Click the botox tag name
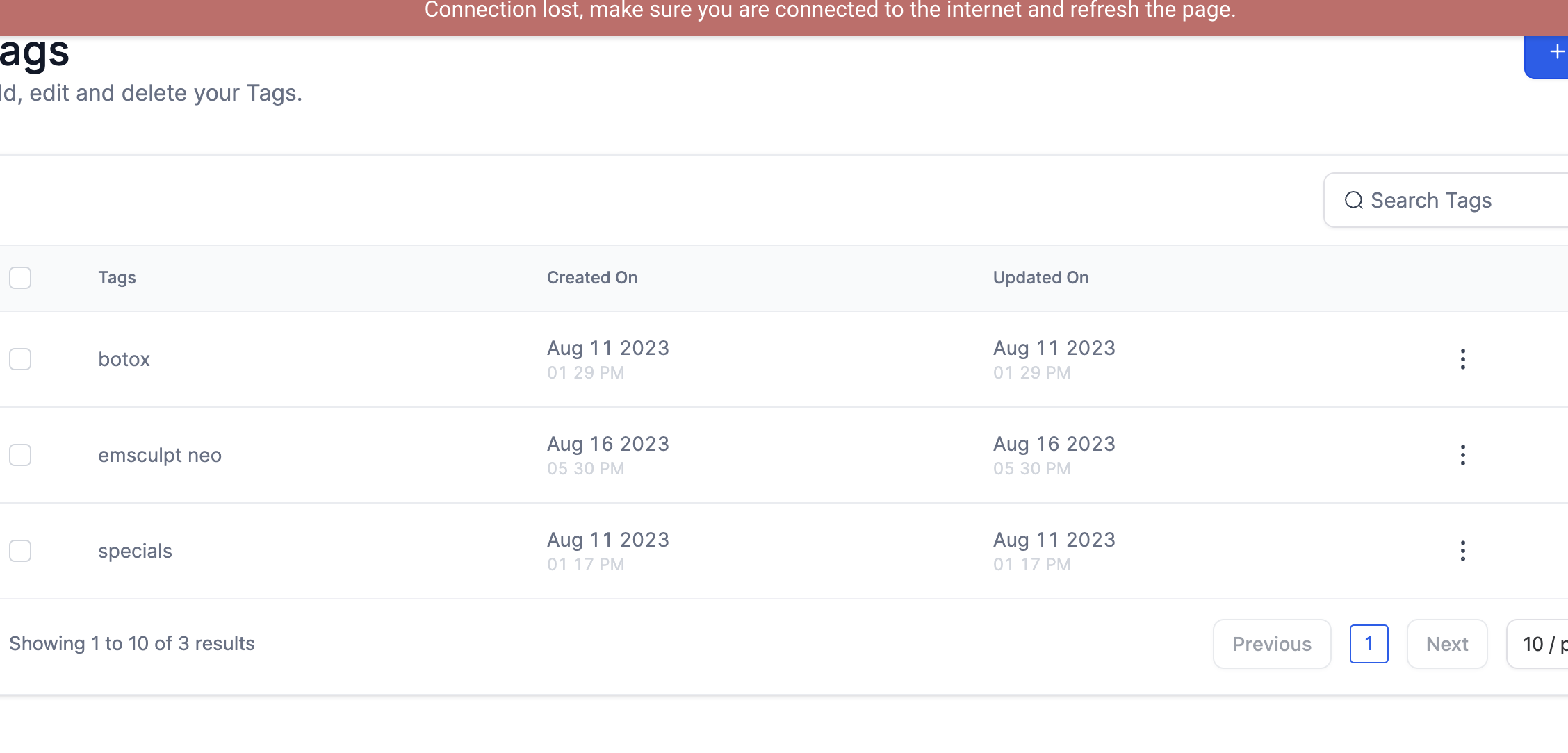 coord(124,359)
